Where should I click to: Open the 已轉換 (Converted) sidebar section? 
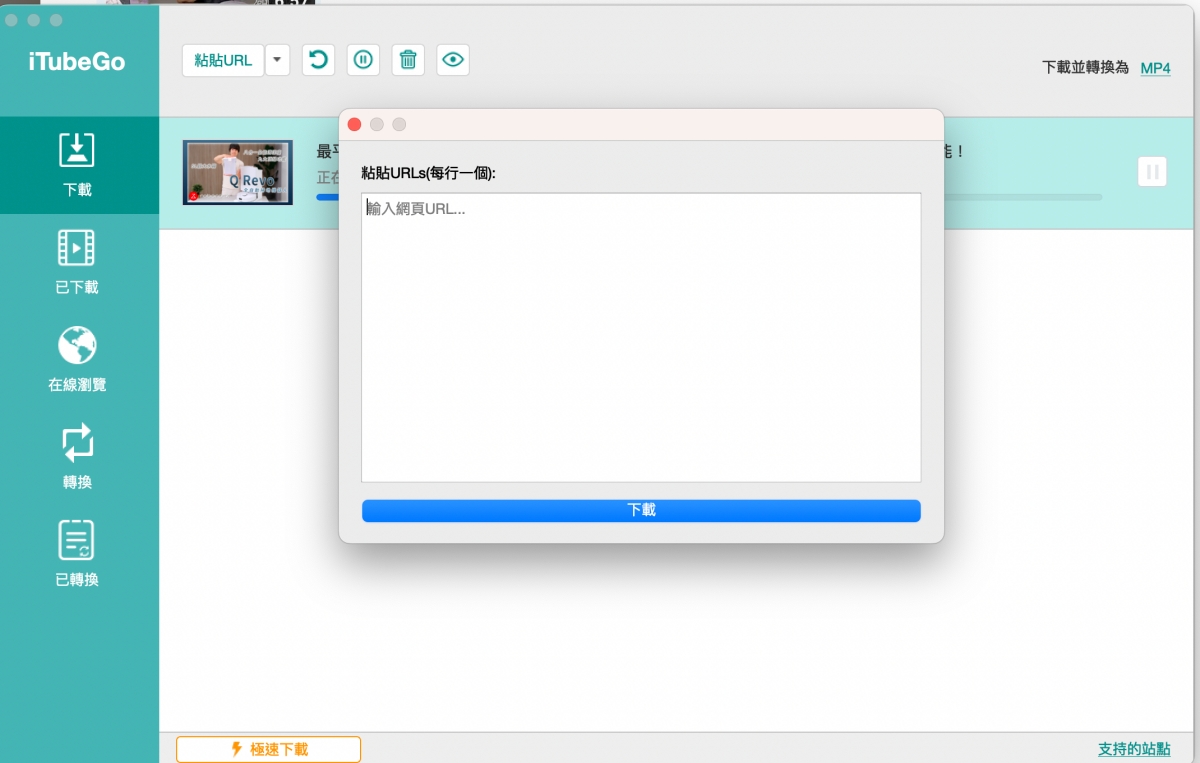(x=78, y=554)
